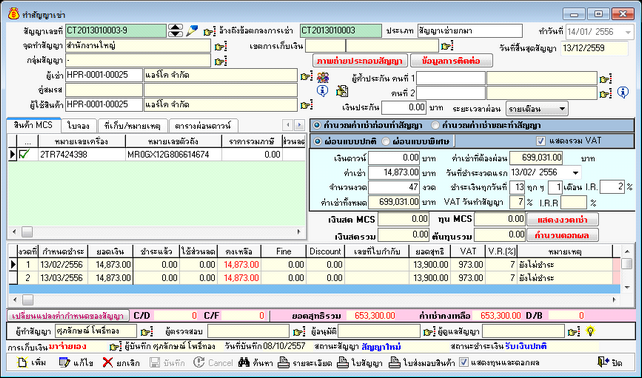The image size is (642, 378).
Task: Click the printer icon for ใบสัญญา
Action: [343, 362]
